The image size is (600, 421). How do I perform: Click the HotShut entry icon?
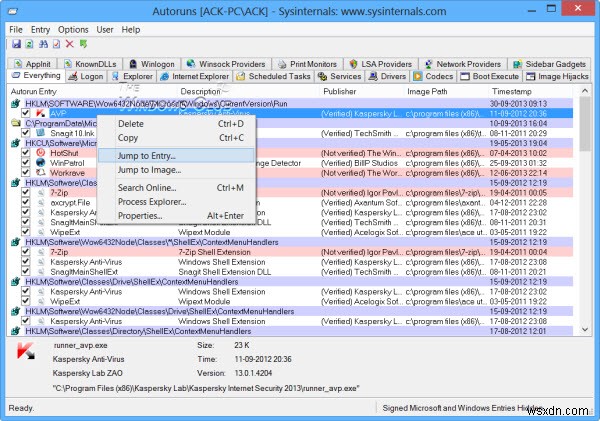(40, 151)
